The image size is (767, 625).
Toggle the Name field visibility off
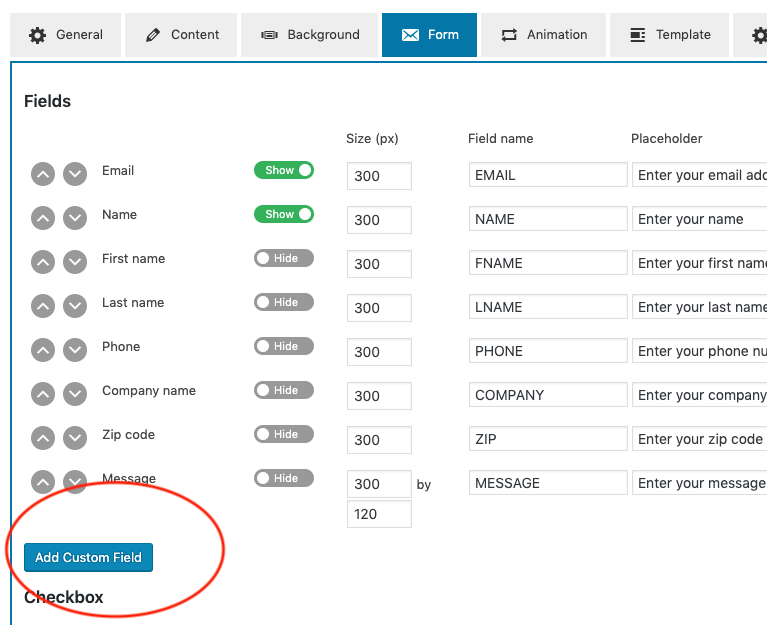coord(283,214)
